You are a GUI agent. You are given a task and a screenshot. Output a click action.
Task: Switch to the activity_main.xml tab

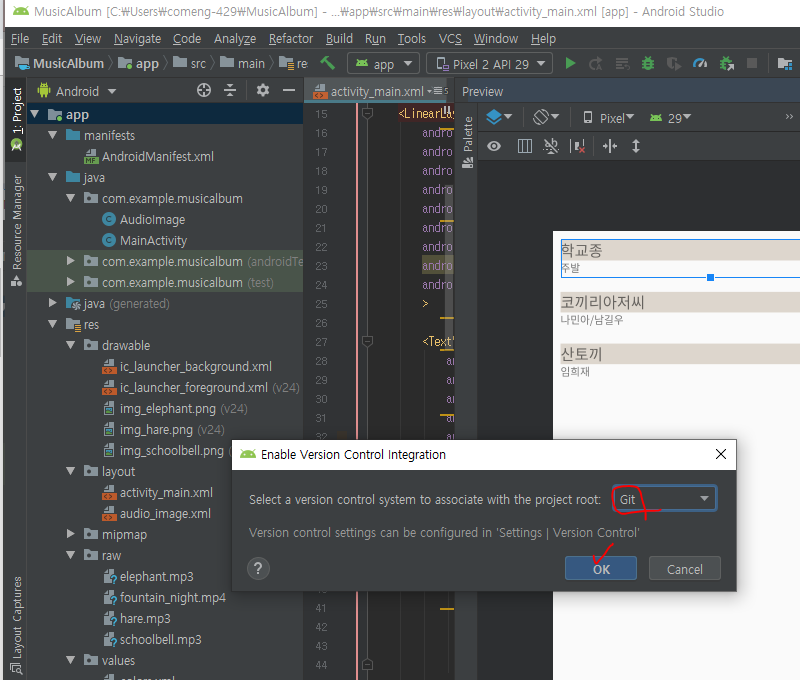[x=378, y=90]
